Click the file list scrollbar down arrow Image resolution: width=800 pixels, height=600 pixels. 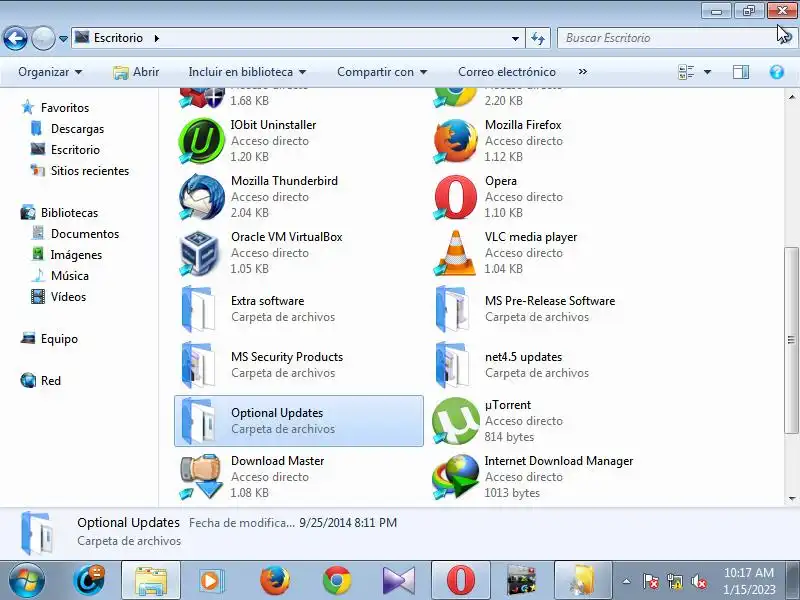tap(791, 498)
